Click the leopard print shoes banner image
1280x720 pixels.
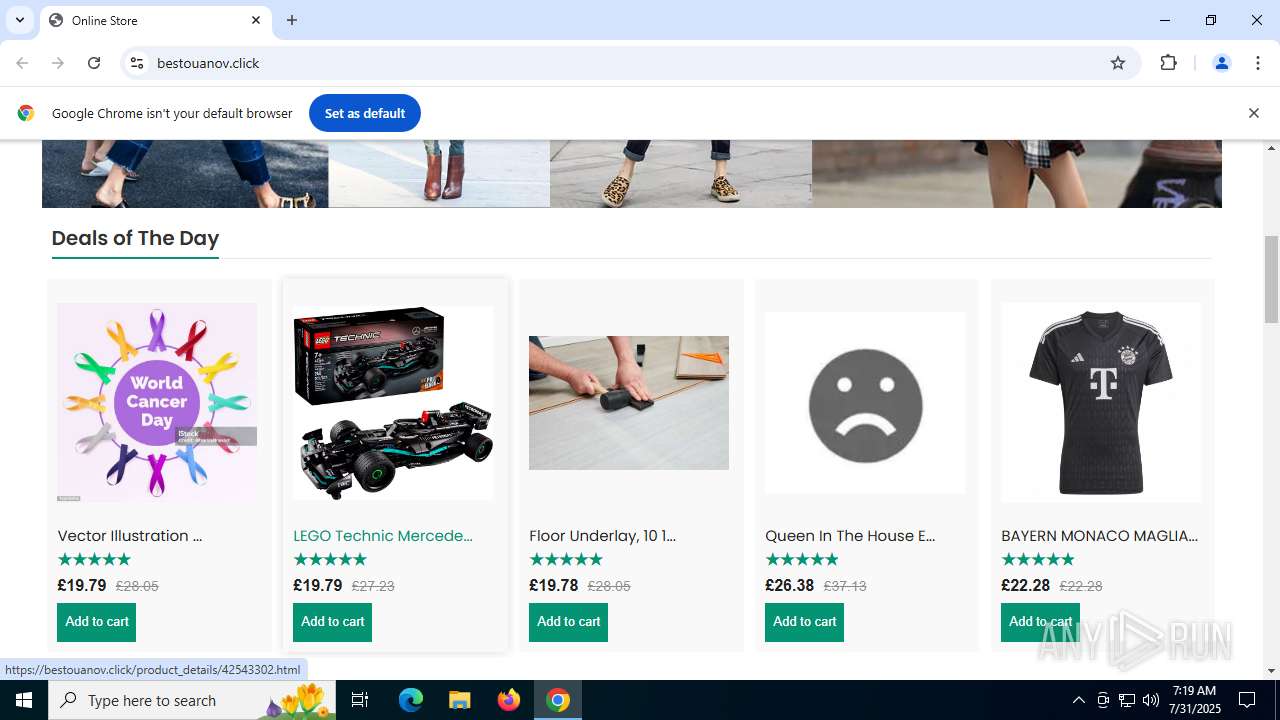[680, 174]
